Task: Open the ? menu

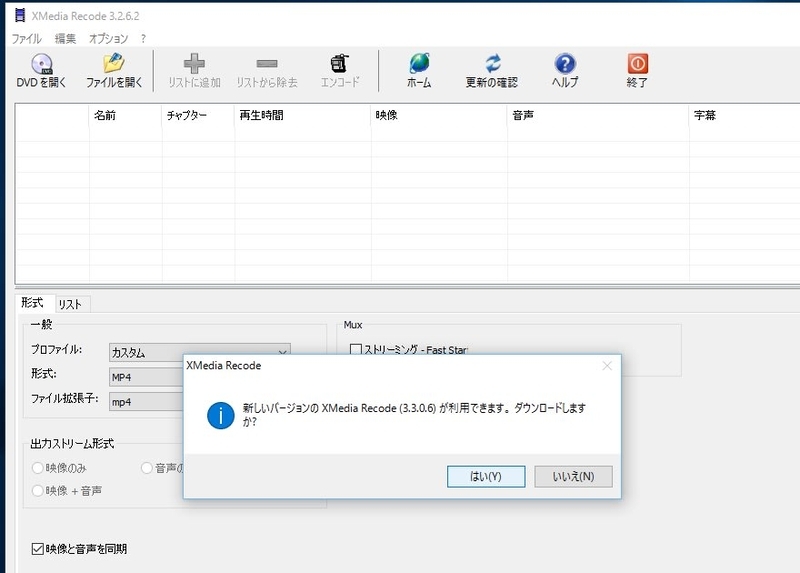Action: (143, 39)
